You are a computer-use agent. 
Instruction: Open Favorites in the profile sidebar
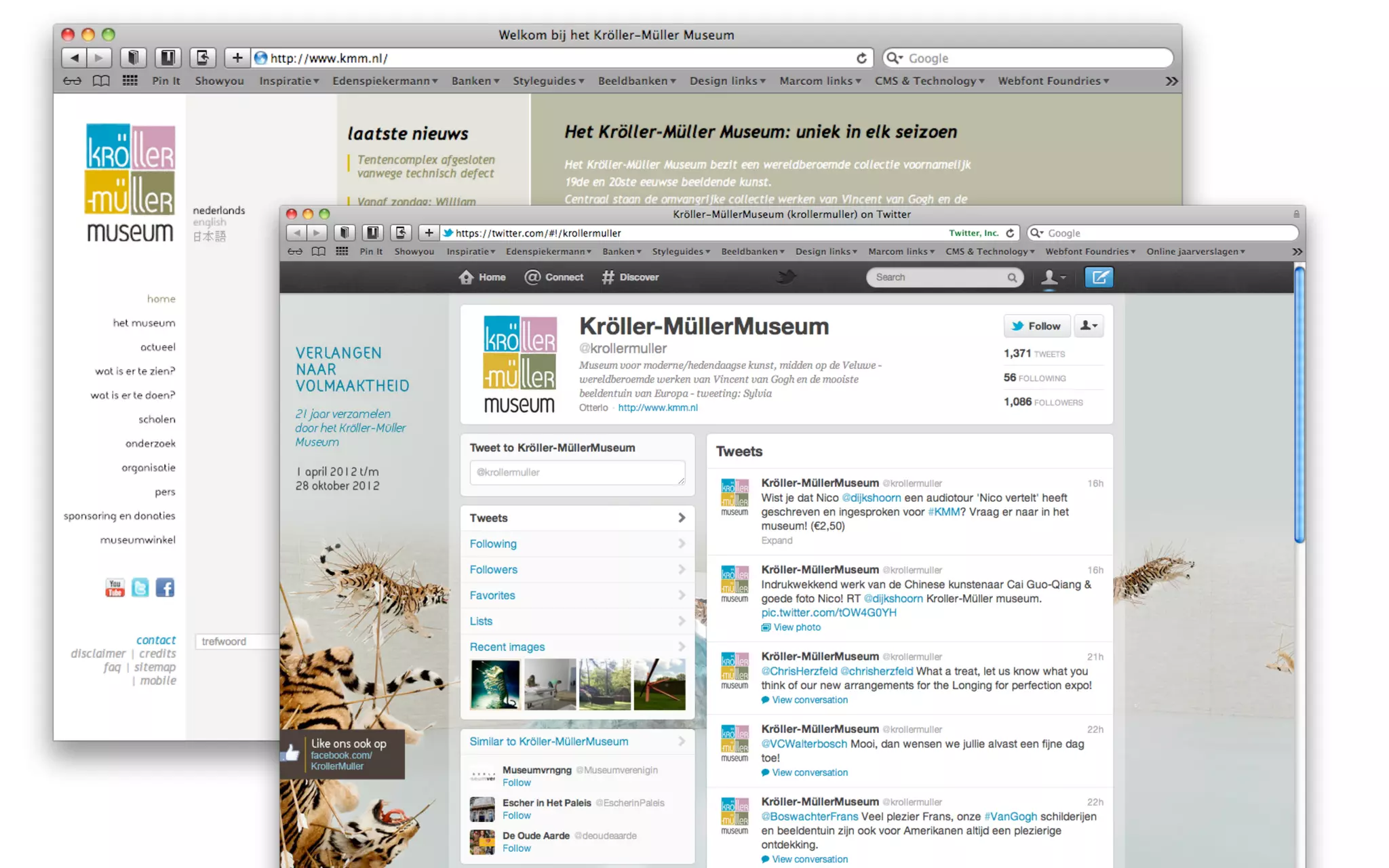click(x=577, y=595)
